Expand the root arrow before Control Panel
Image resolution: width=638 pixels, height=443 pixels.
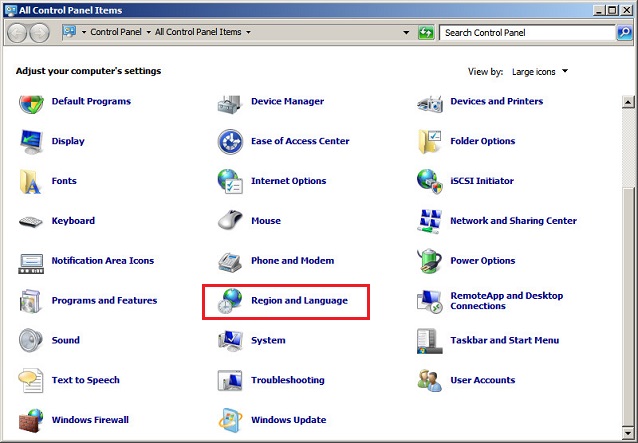[84, 32]
